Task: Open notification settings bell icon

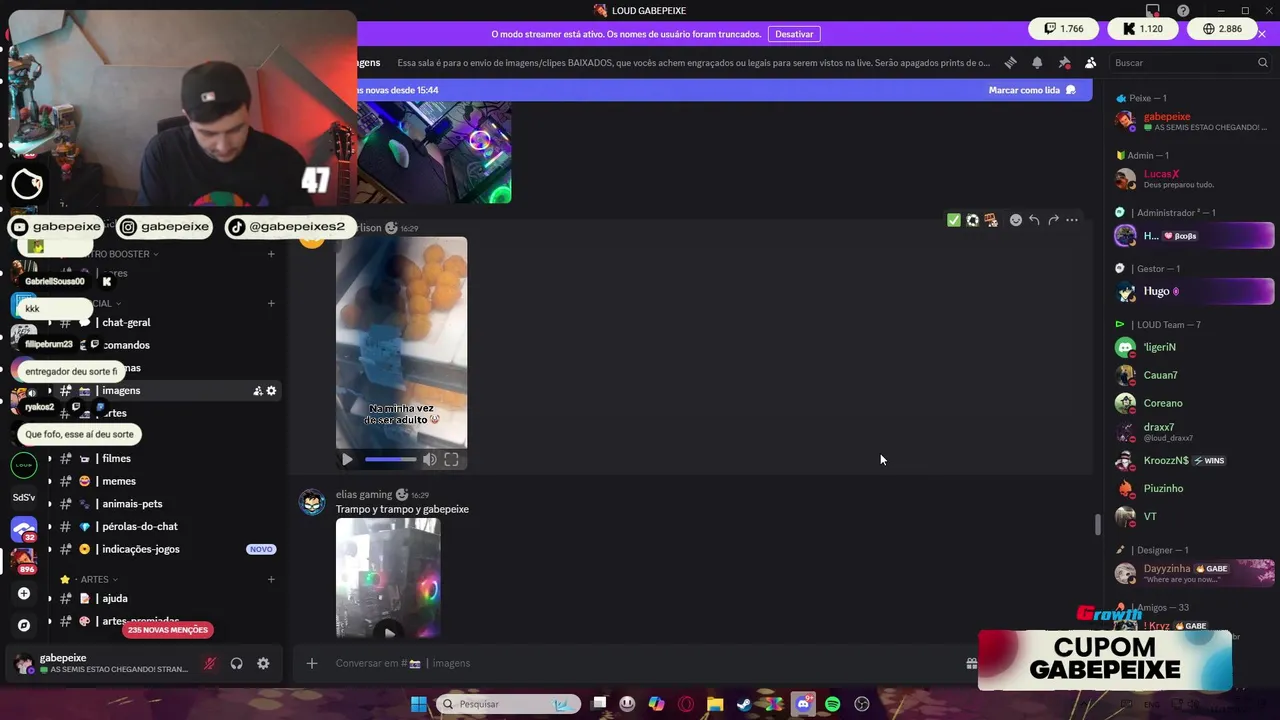Action: 1037,62
